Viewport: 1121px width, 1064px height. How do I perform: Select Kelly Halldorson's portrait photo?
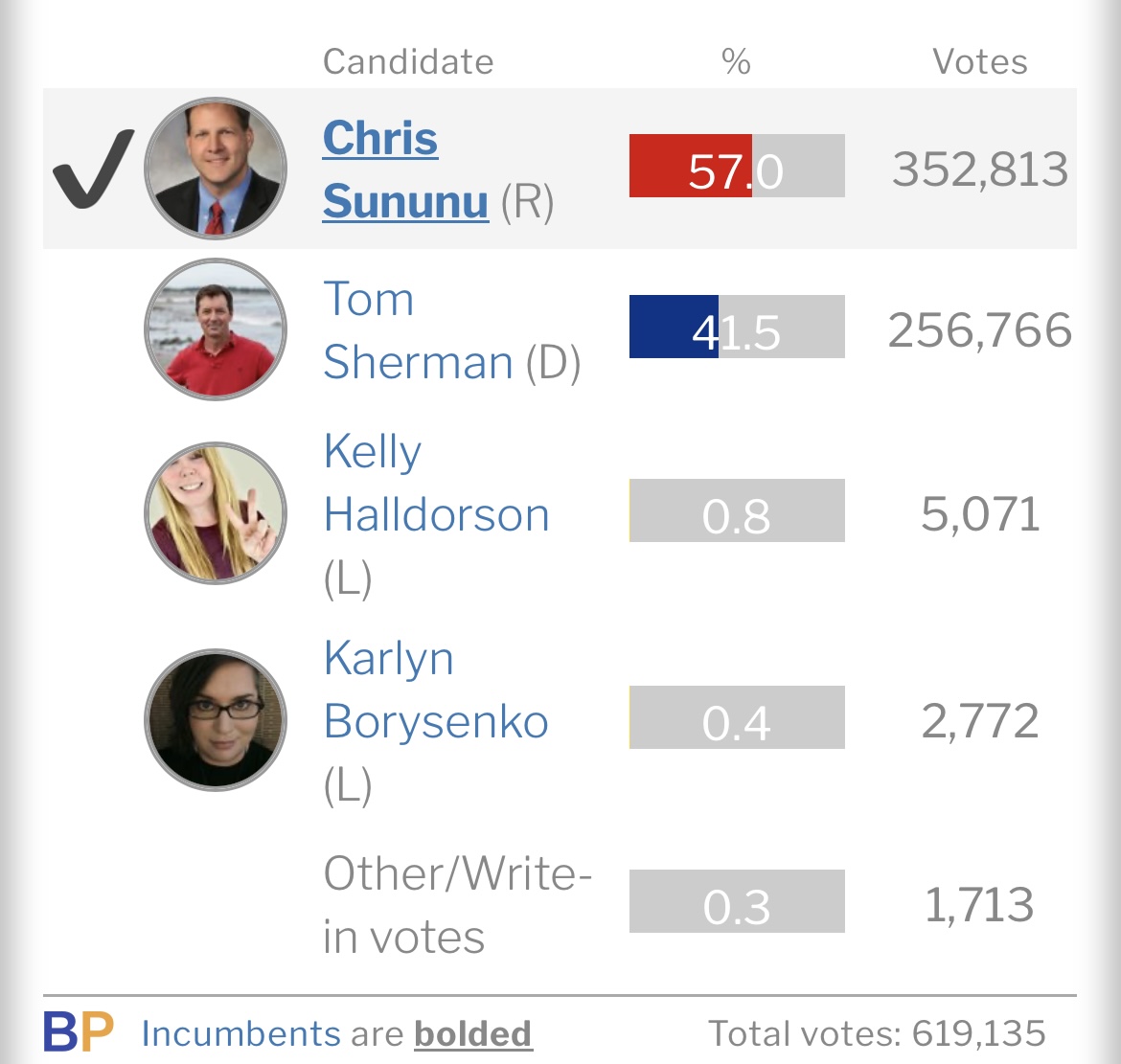tap(216, 513)
